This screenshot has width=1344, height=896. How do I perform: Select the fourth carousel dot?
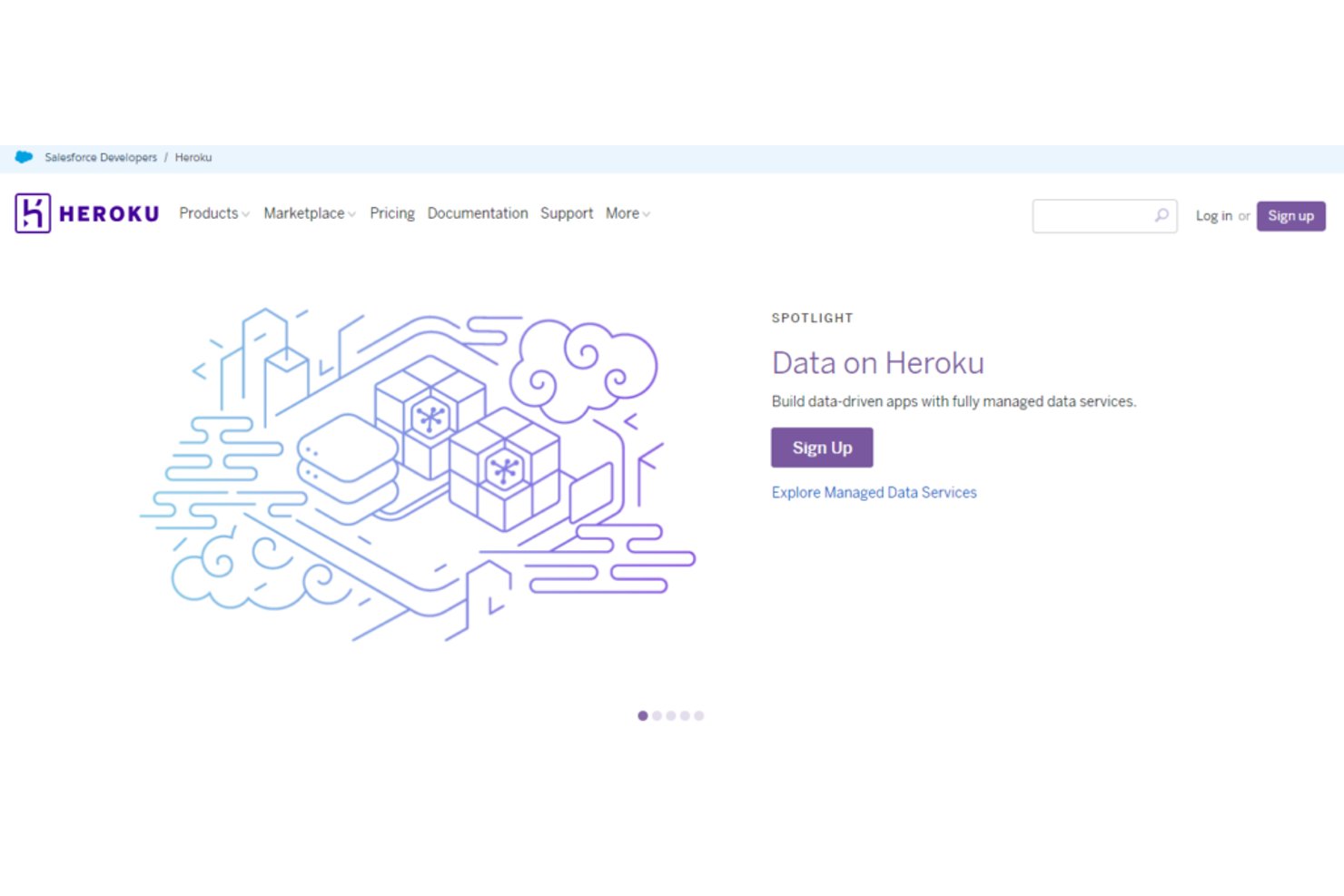(685, 715)
